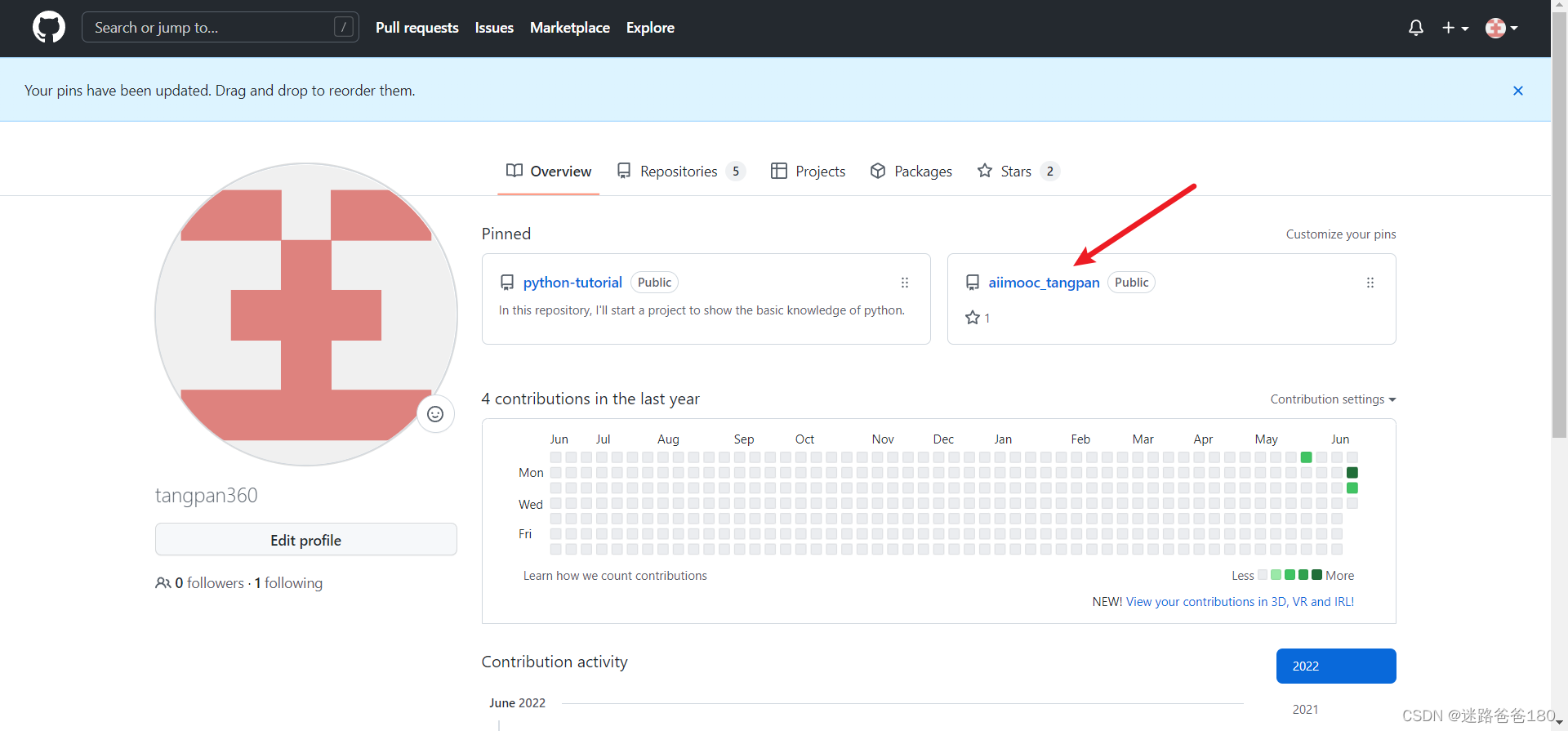Set status with the smiley icon
This screenshot has height=731, width=1568.
click(435, 414)
